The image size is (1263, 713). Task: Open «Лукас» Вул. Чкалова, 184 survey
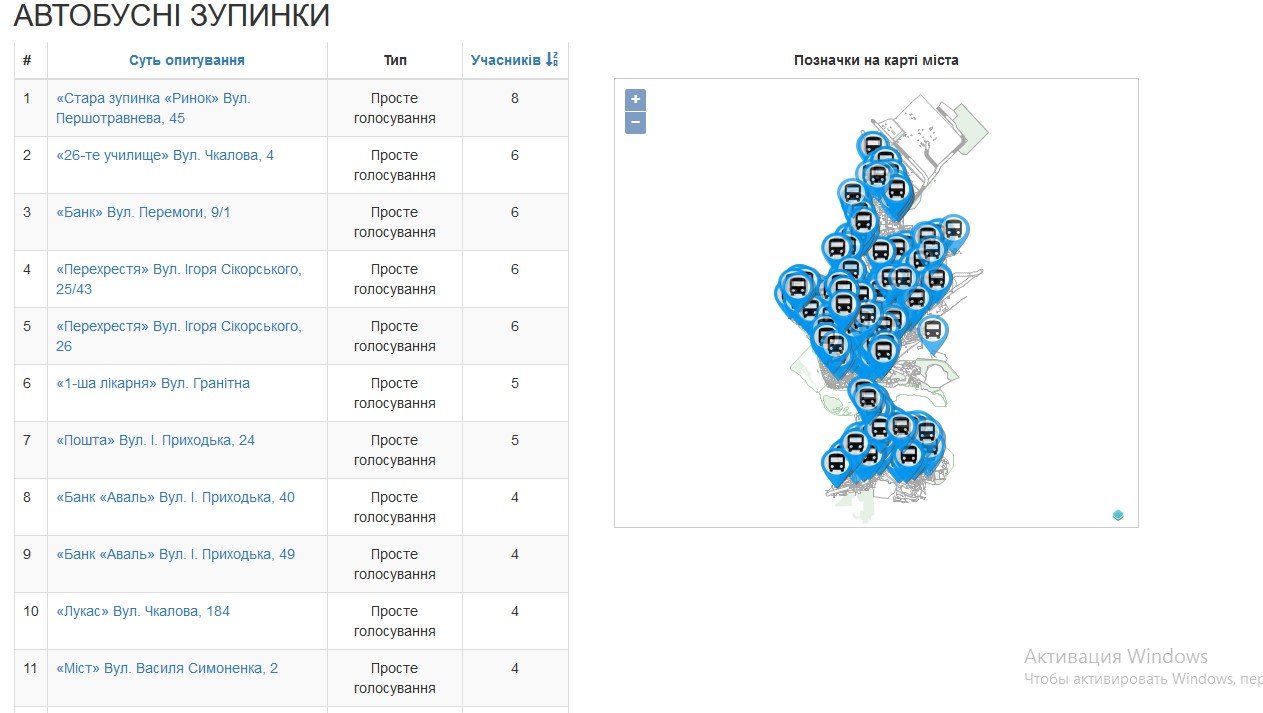click(143, 611)
